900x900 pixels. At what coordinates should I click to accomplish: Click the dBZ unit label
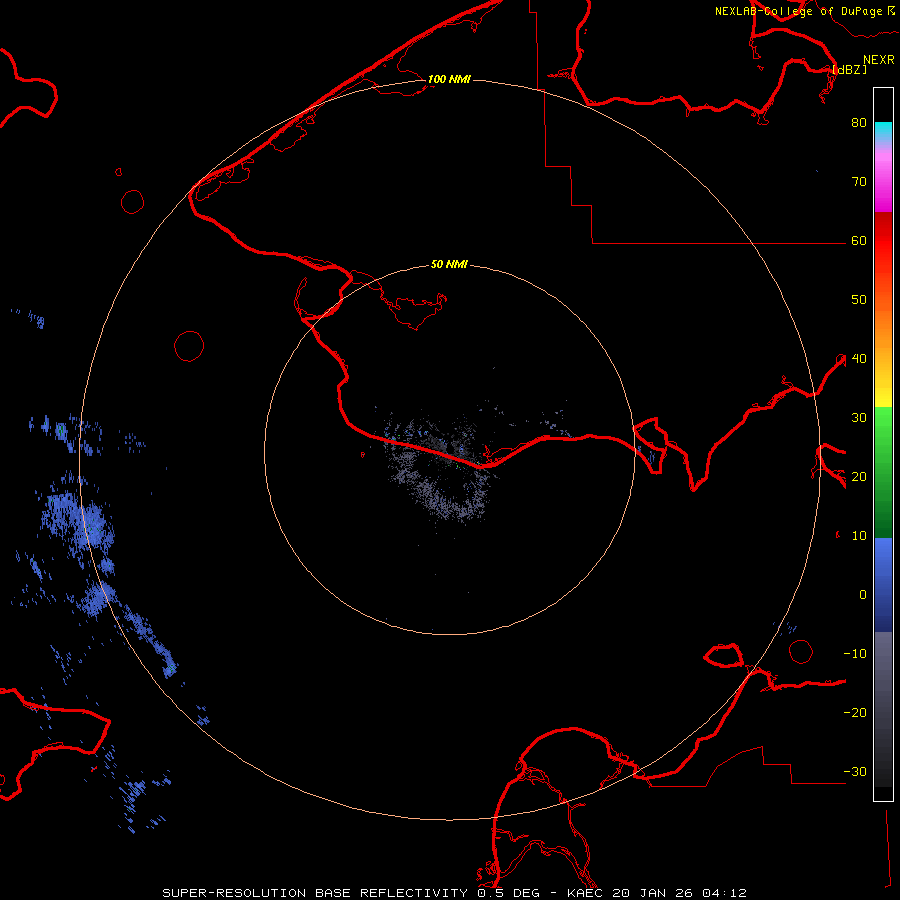(x=849, y=69)
